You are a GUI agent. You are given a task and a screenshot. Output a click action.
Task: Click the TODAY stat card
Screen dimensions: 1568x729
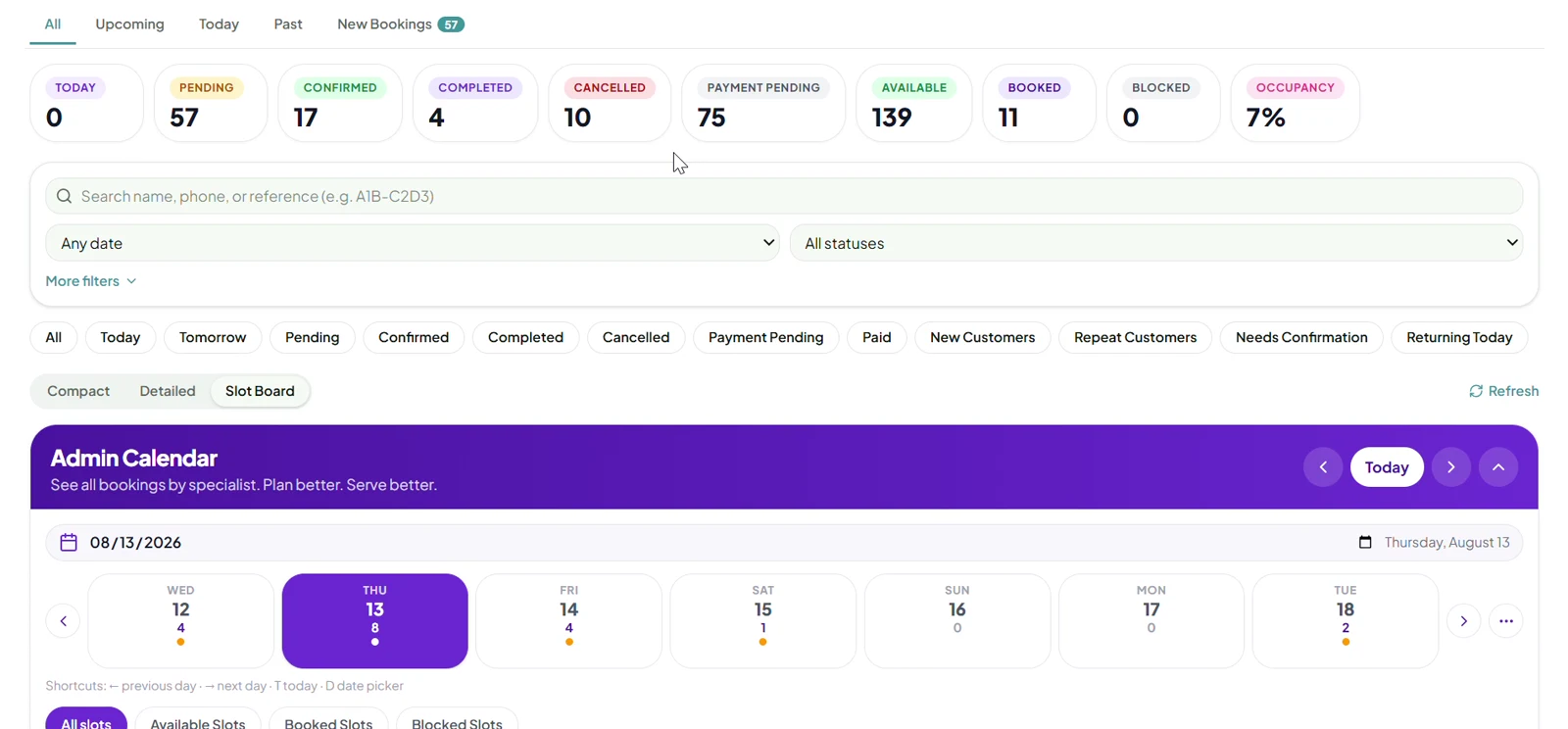[x=87, y=103]
